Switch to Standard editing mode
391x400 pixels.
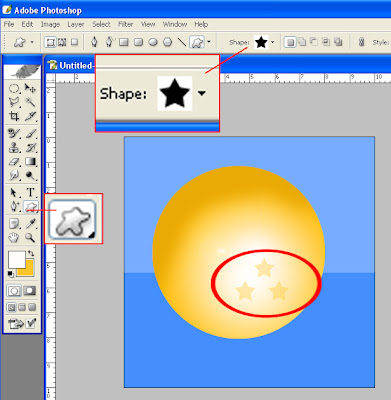(x=14, y=291)
